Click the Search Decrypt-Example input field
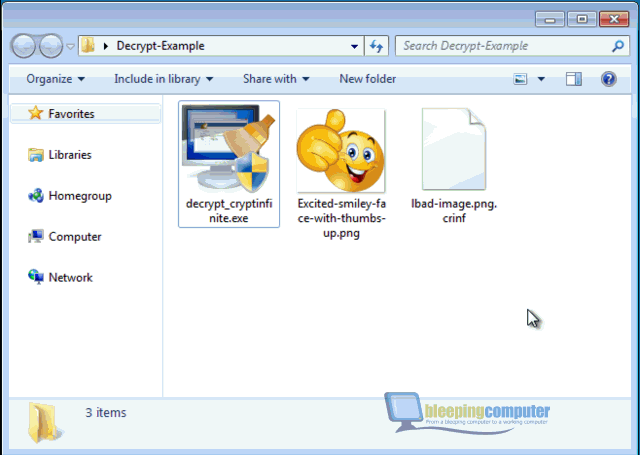This screenshot has width=640, height=455. (x=500, y=46)
